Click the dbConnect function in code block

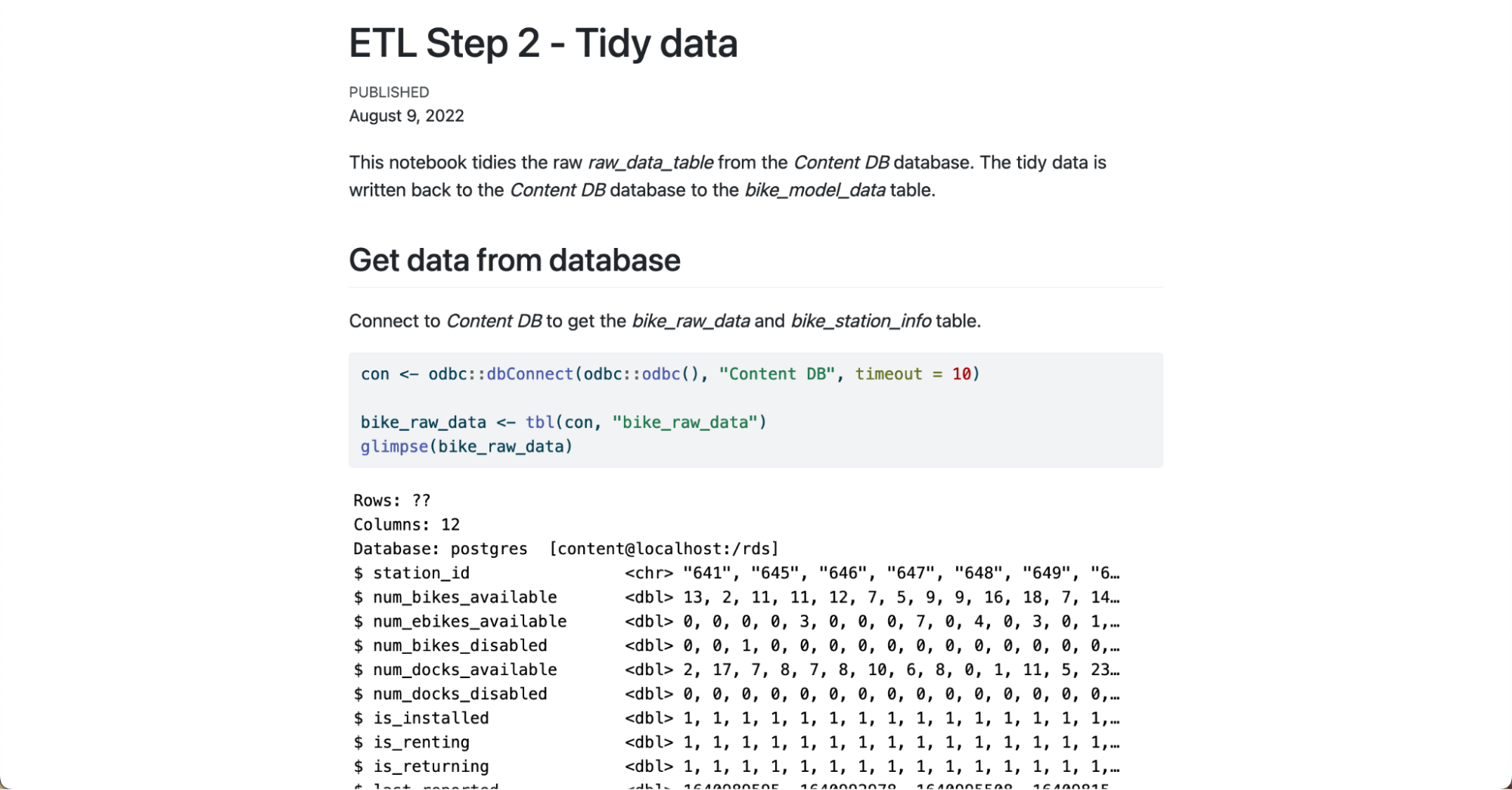pyautogui.click(x=529, y=374)
